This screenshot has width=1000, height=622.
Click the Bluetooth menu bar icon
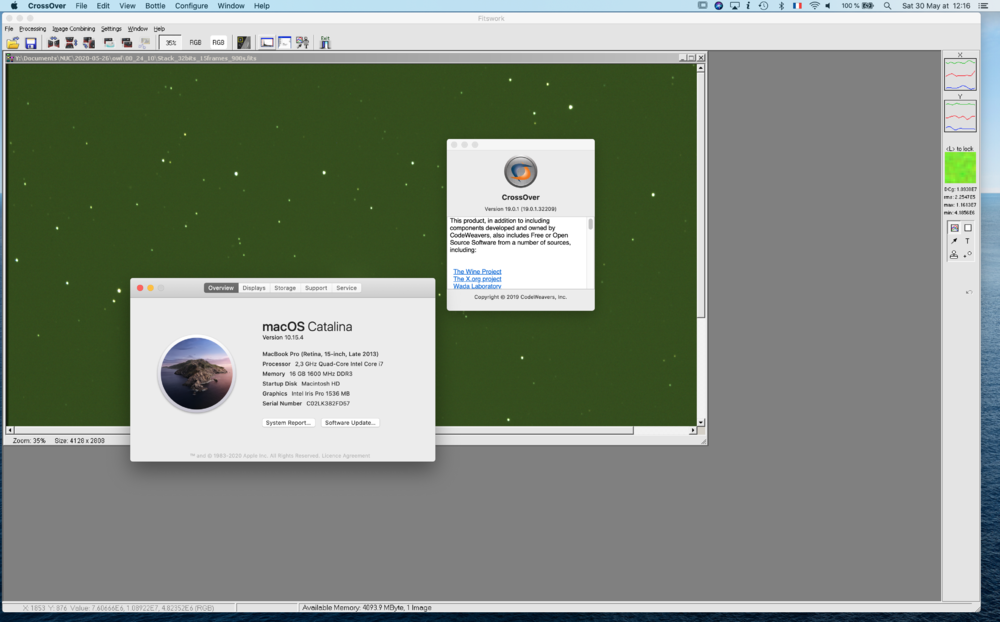pos(781,6)
